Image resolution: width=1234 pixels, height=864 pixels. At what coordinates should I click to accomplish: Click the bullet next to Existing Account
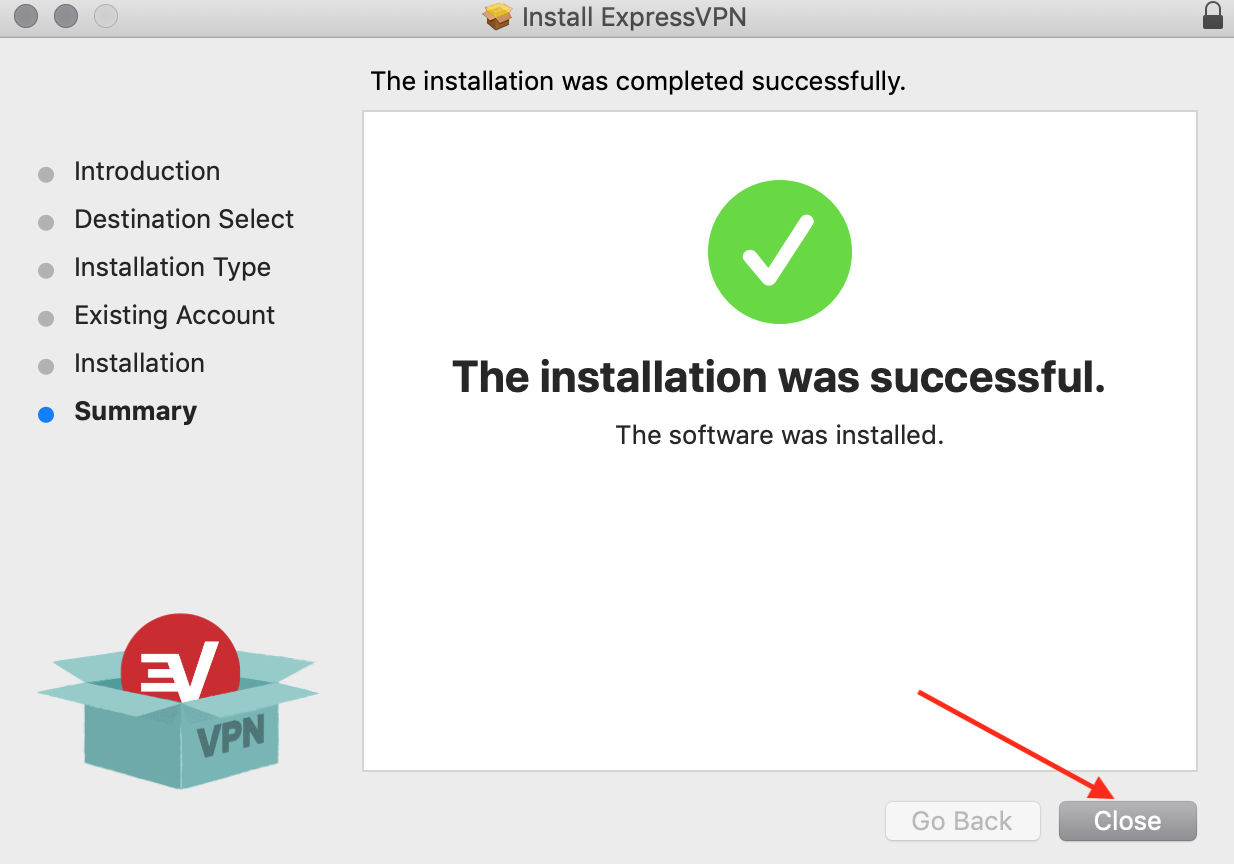pos(46,318)
